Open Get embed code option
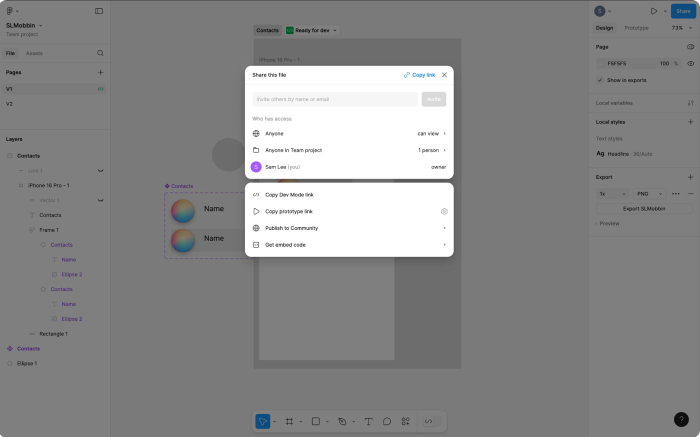The width and height of the screenshot is (700, 437). pos(349,245)
